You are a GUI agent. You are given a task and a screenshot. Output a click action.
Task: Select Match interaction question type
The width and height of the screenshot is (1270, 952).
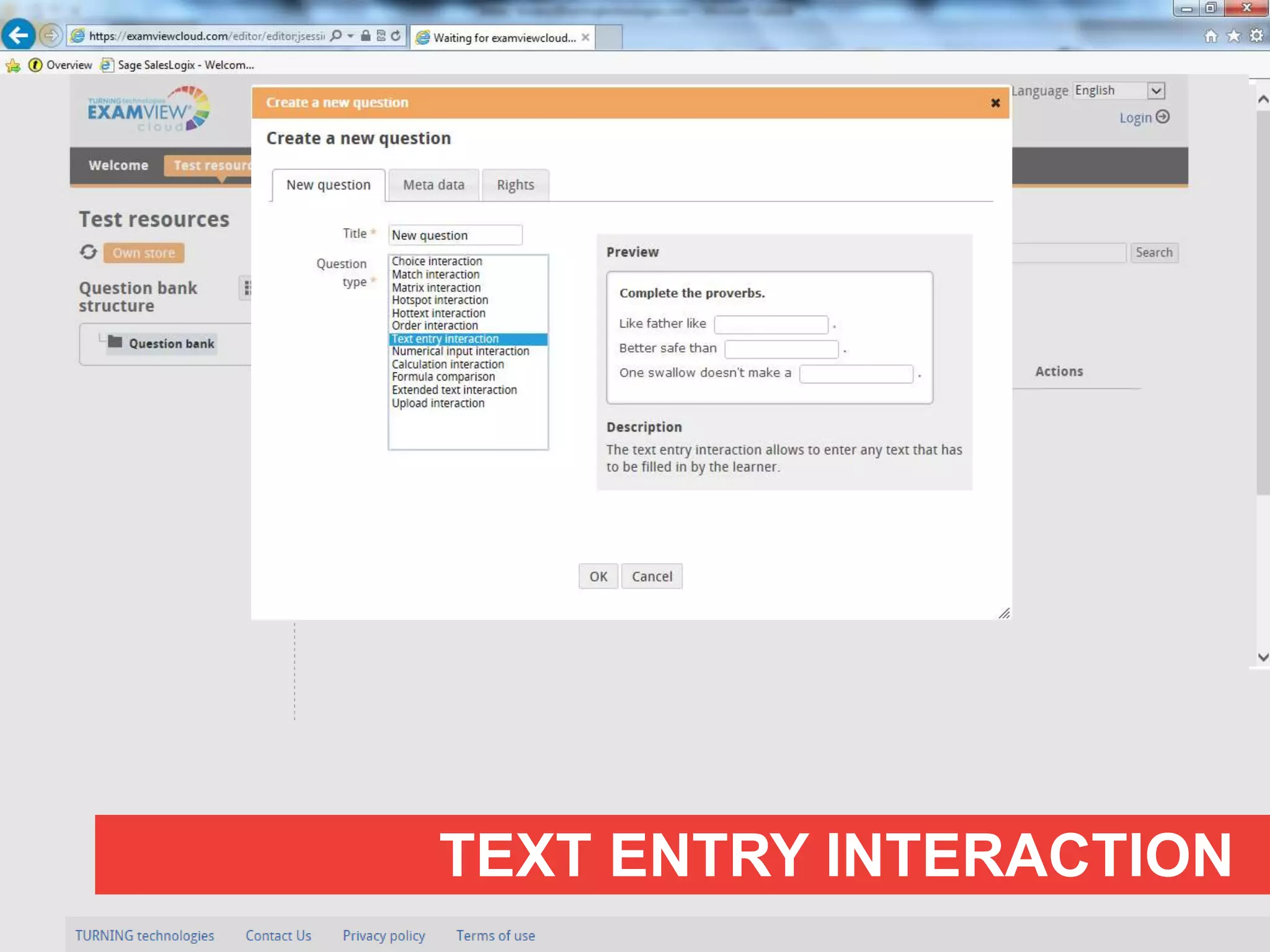coord(468,275)
